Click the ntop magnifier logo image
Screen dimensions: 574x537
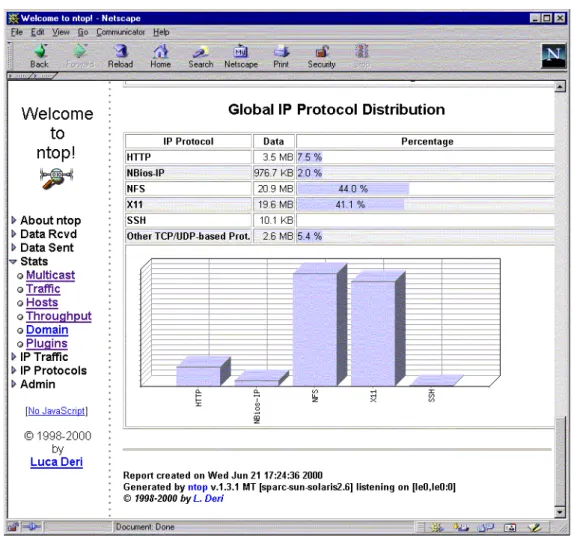point(56,178)
